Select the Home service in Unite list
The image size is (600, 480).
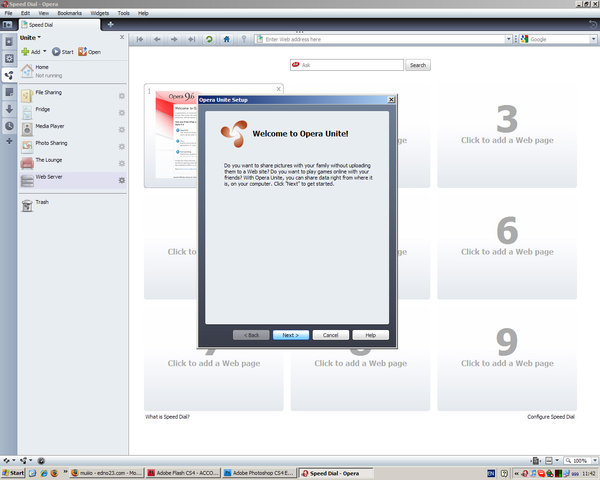(73, 71)
